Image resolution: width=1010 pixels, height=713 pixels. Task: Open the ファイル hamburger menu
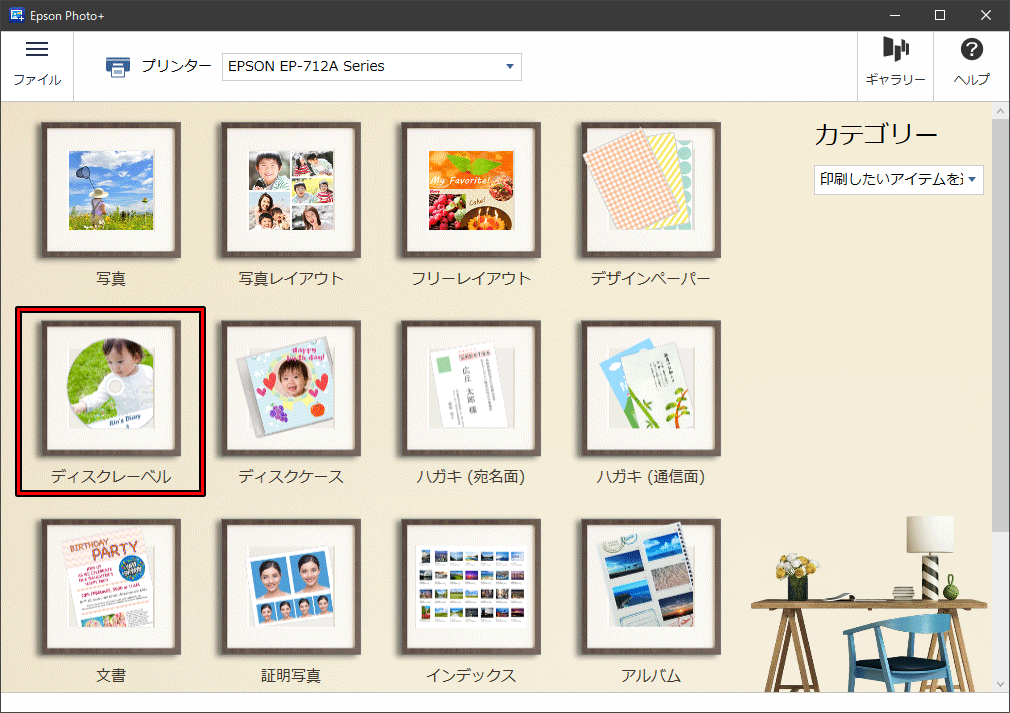tap(37, 64)
